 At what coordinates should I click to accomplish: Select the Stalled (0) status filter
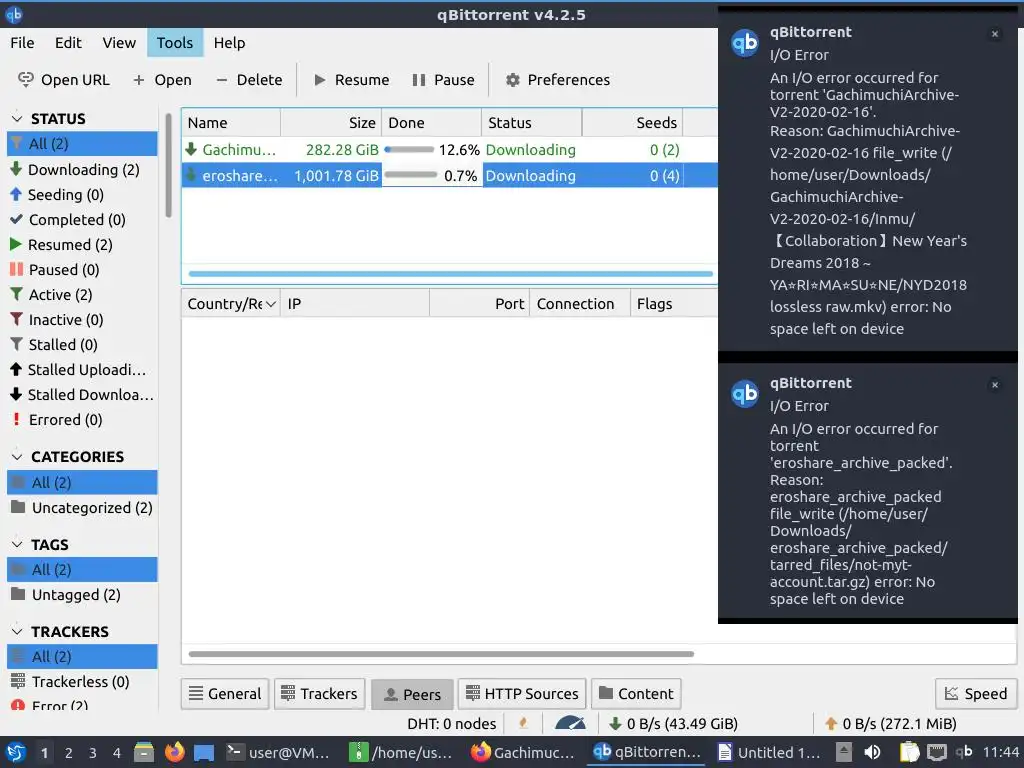click(82, 345)
